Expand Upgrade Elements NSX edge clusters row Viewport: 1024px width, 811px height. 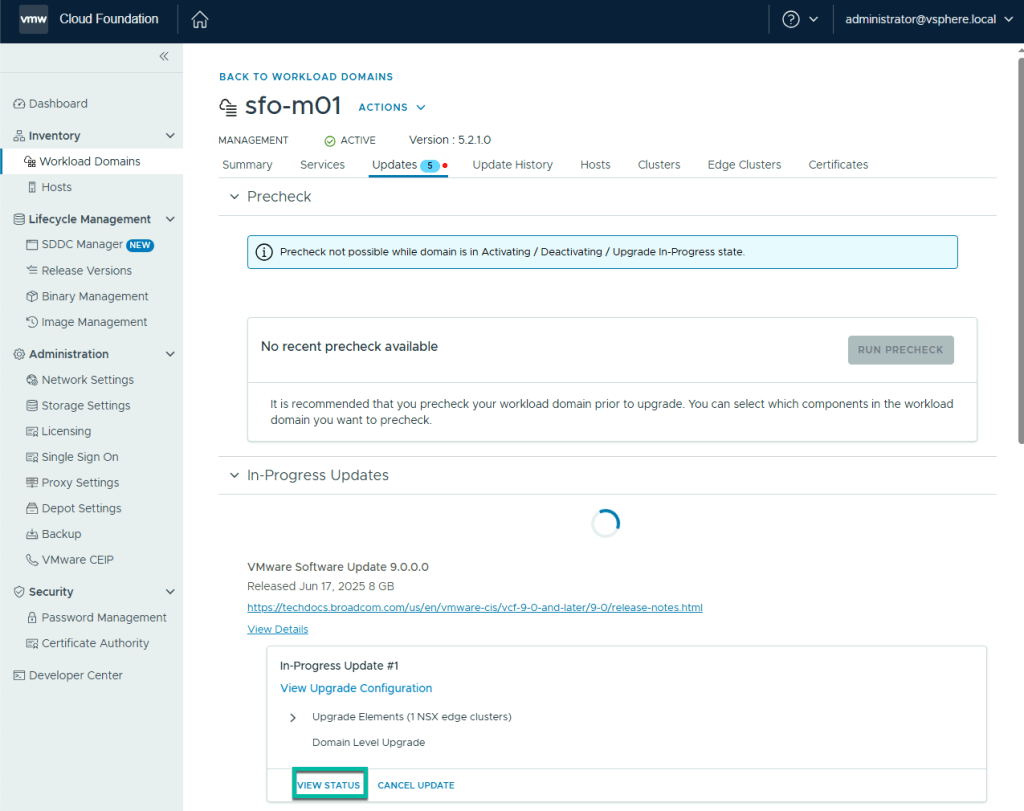pos(293,718)
